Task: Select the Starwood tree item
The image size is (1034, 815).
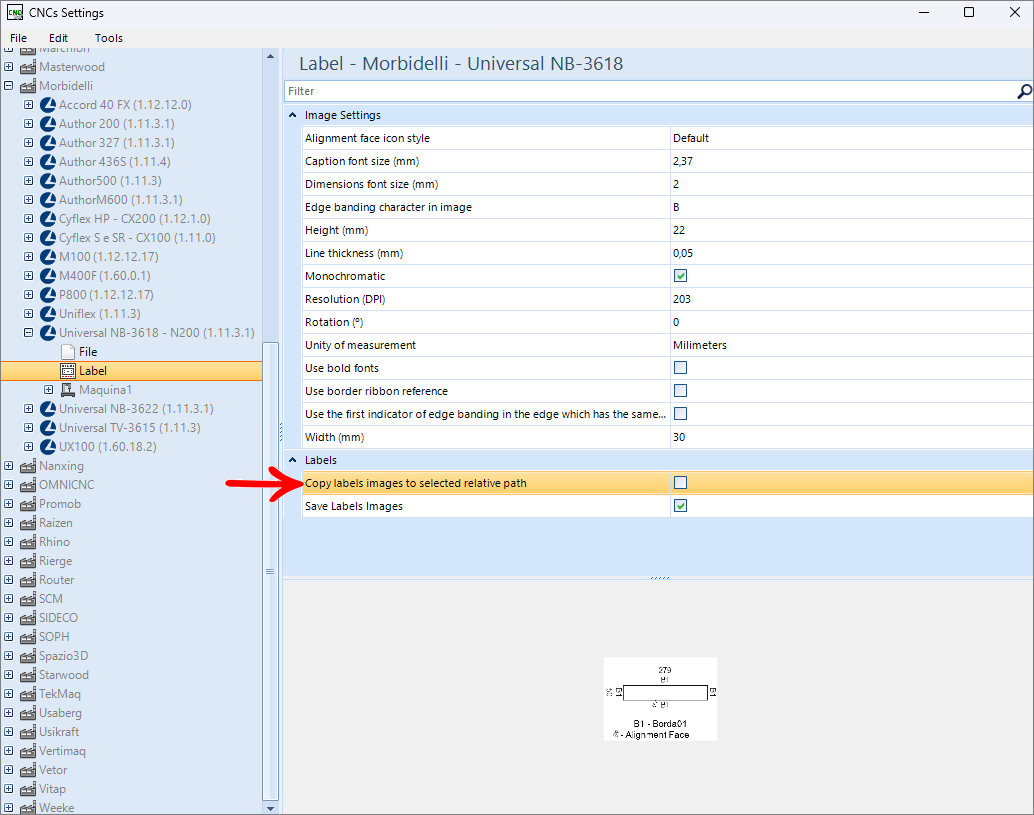Action: pos(63,675)
